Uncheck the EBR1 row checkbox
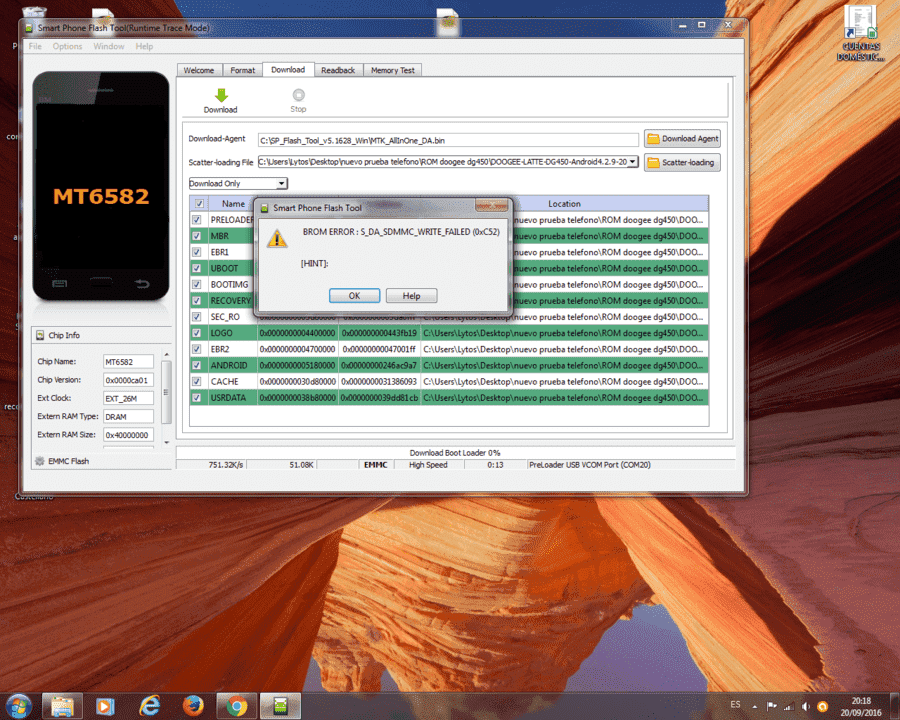 (x=197, y=252)
